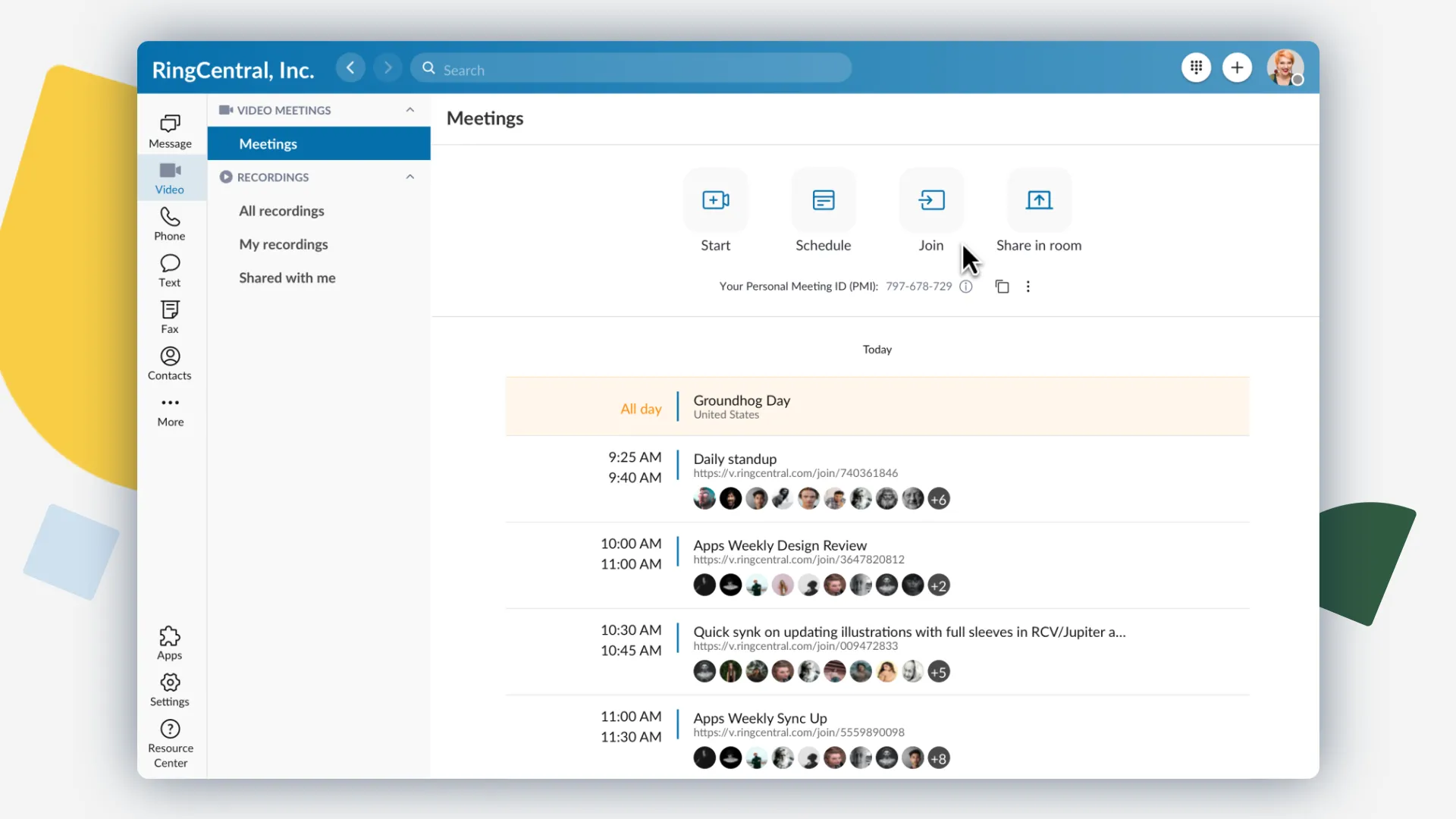Open PMI more options menu
This screenshot has height=819, width=1456.
[x=1028, y=287]
